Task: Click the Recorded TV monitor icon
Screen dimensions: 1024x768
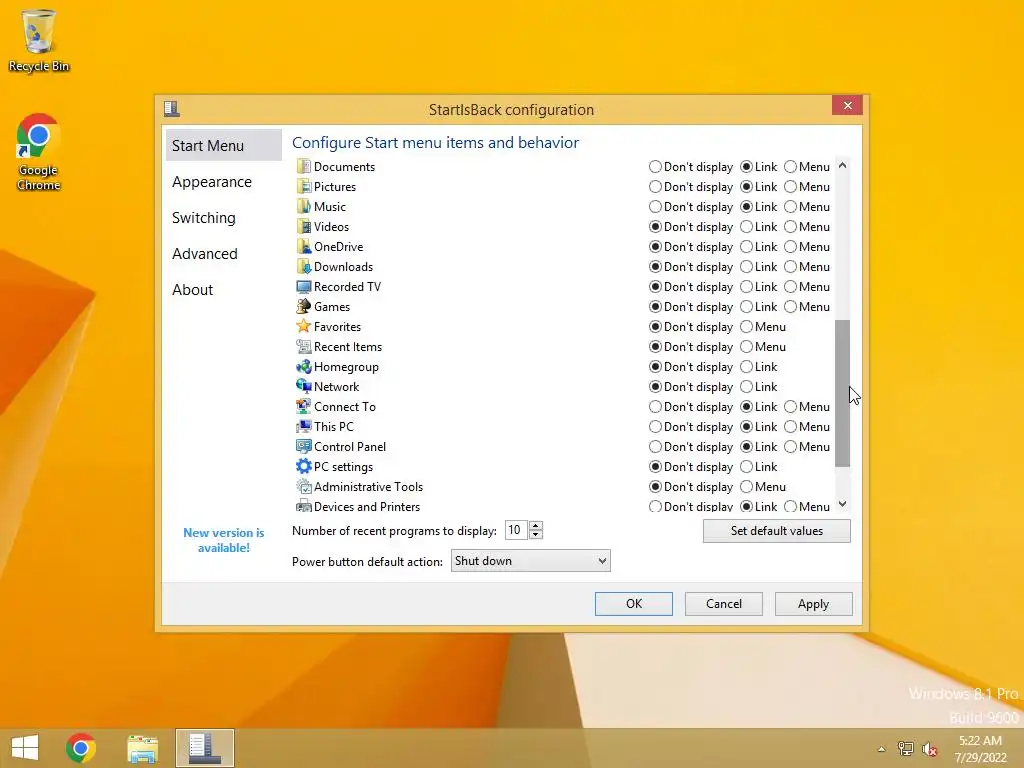Action: click(304, 287)
